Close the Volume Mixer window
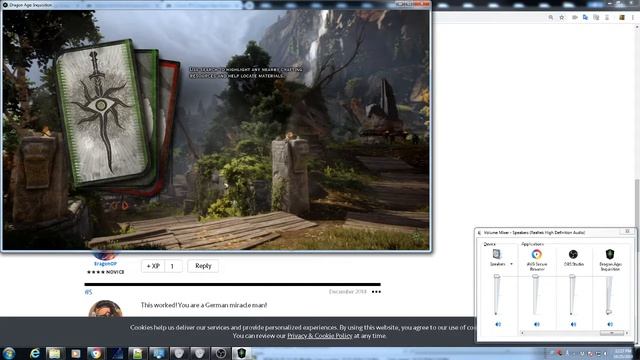 627,231
